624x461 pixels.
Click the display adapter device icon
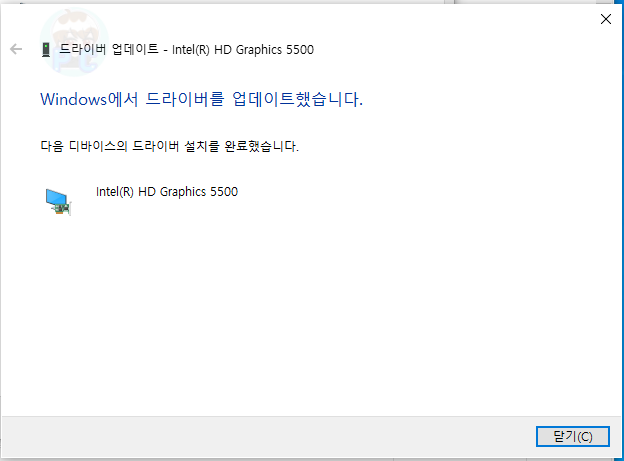(58, 202)
